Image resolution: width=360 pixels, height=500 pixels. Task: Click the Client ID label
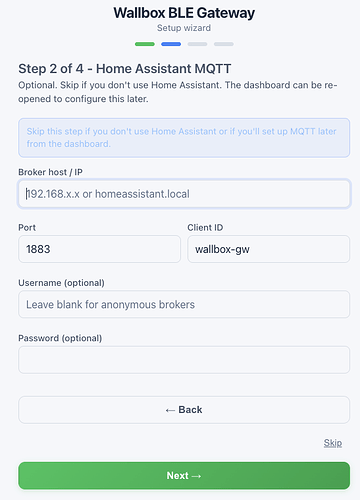pyautogui.click(x=205, y=228)
